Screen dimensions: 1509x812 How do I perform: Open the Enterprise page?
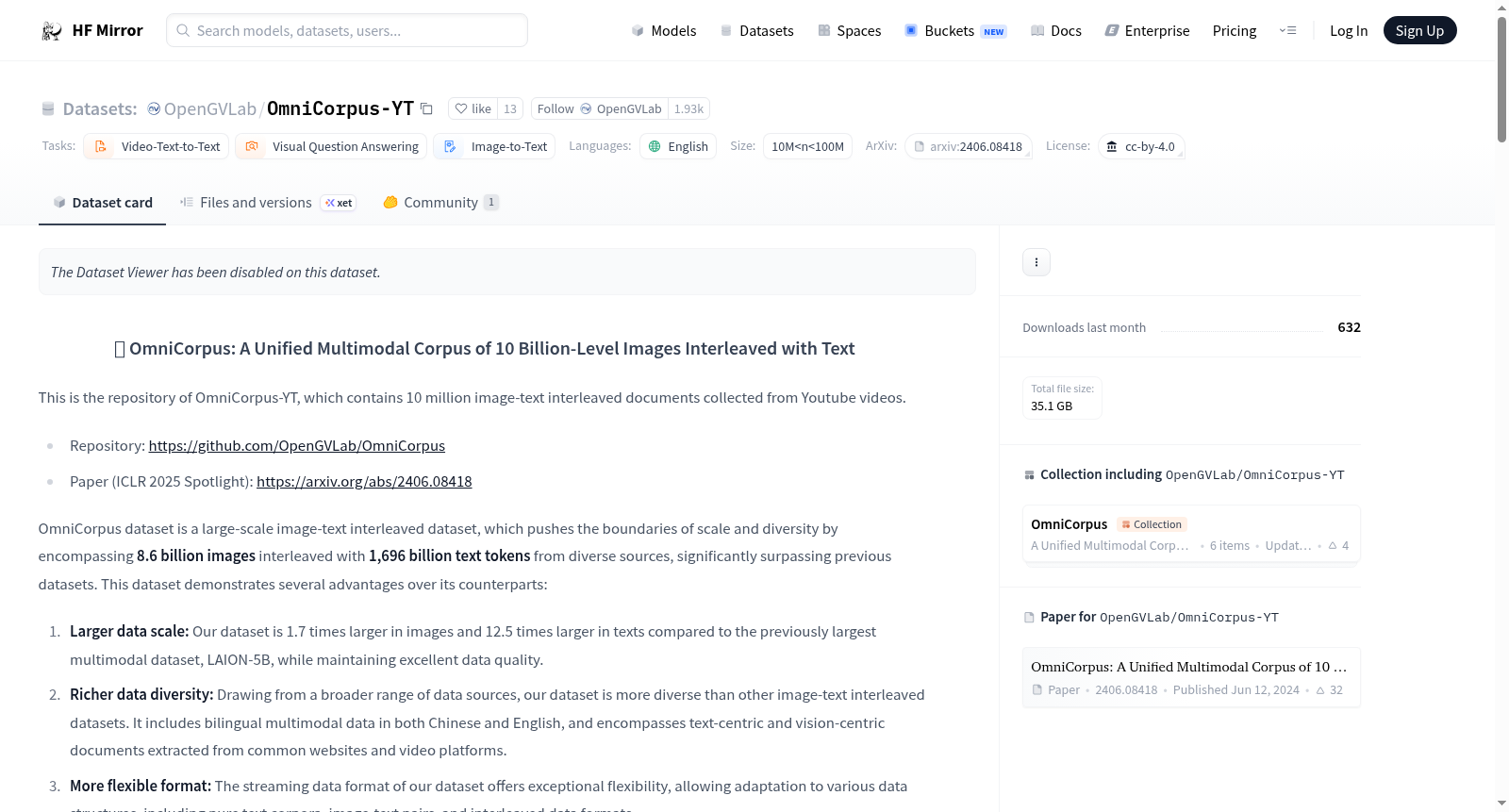click(1147, 30)
